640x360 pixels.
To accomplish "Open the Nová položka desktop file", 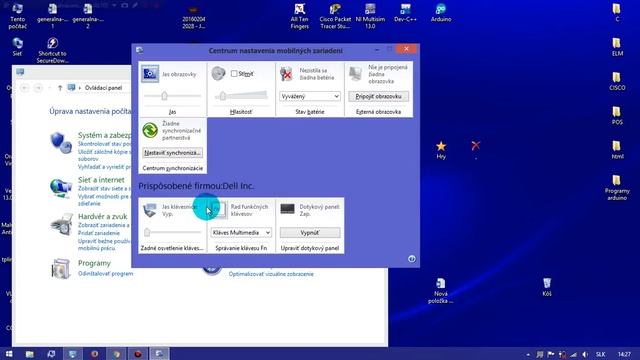I will tap(440, 290).
